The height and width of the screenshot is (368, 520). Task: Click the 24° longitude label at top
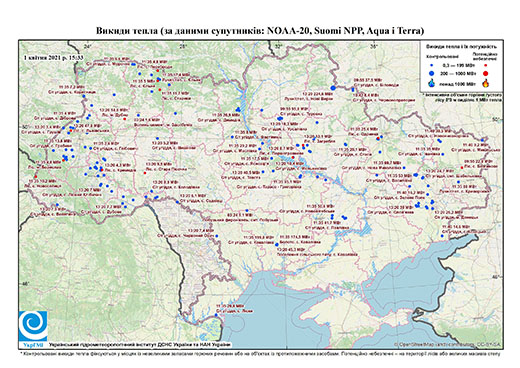(88, 46)
